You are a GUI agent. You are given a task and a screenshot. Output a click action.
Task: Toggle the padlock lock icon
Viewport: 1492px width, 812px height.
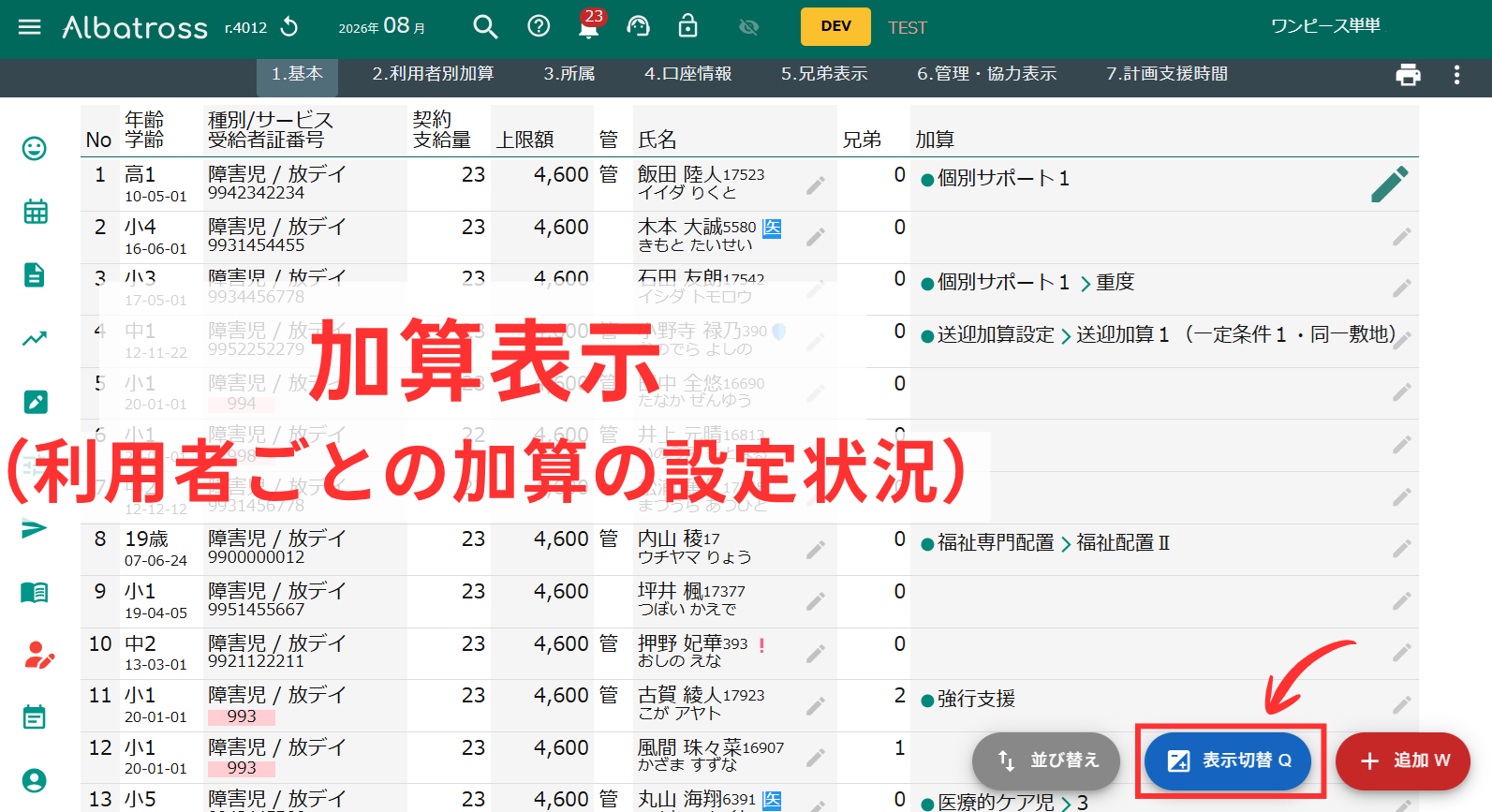[687, 25]
